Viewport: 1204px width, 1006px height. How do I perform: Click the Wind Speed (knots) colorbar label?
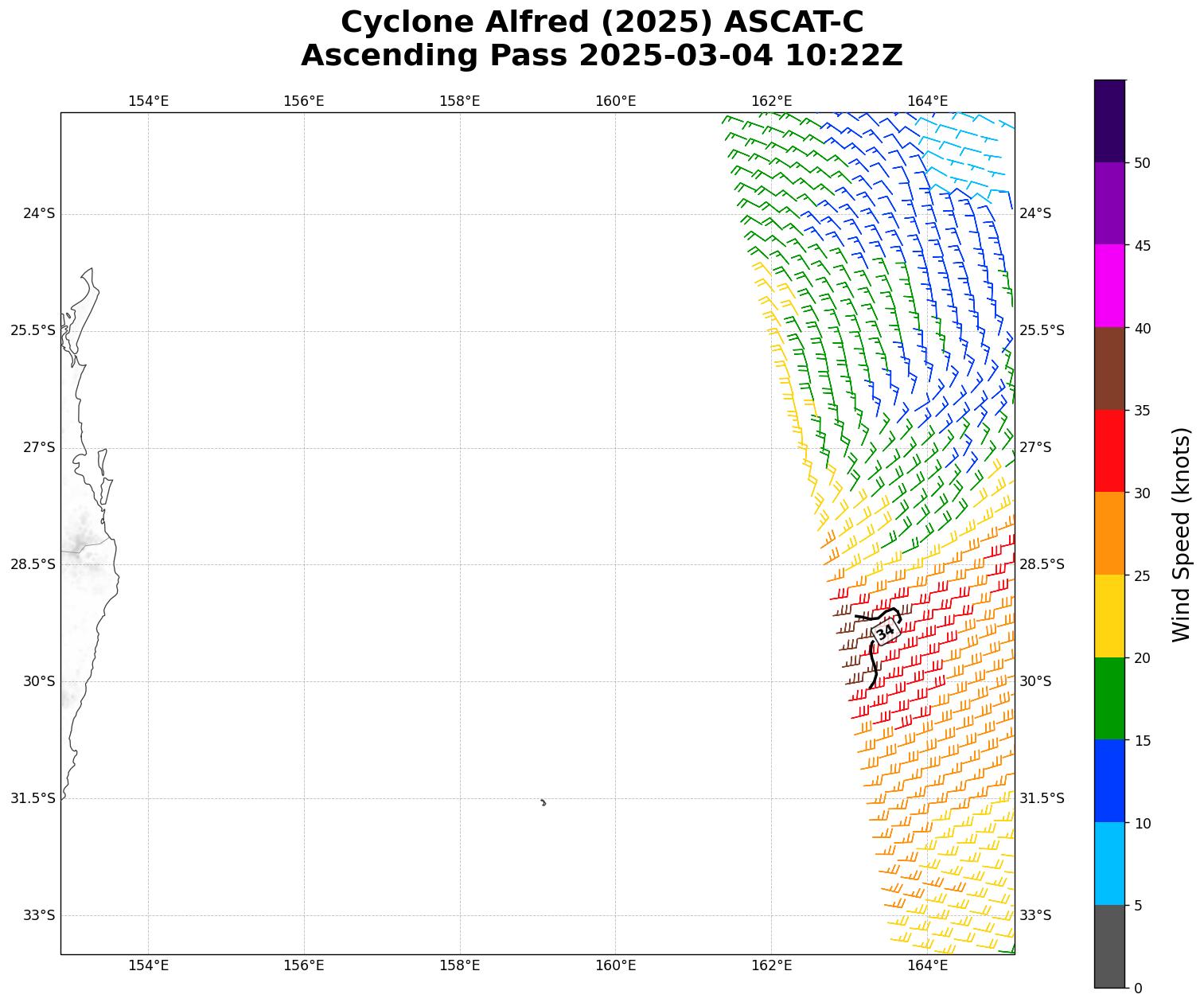coord(1182,534)
